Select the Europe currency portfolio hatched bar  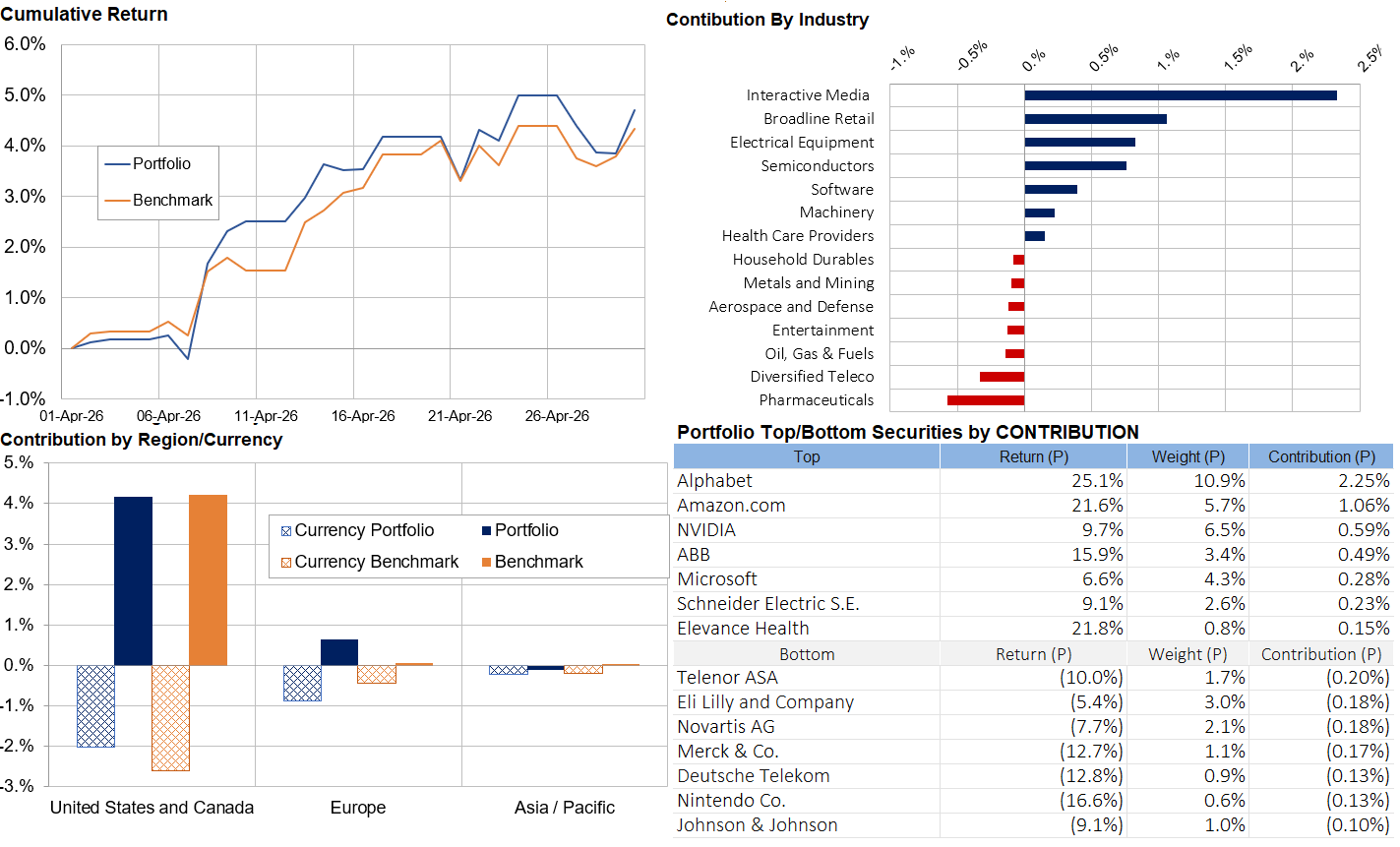tap(302, 683)
